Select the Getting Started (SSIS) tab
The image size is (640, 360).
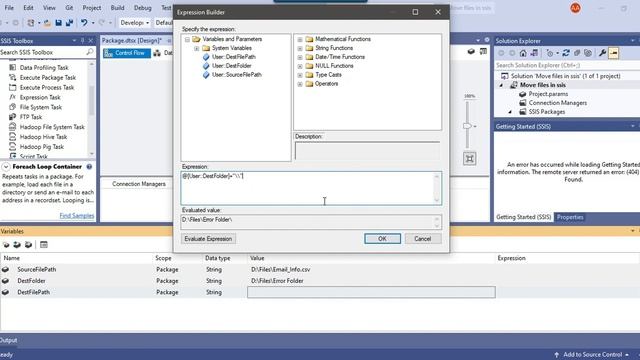523,217
